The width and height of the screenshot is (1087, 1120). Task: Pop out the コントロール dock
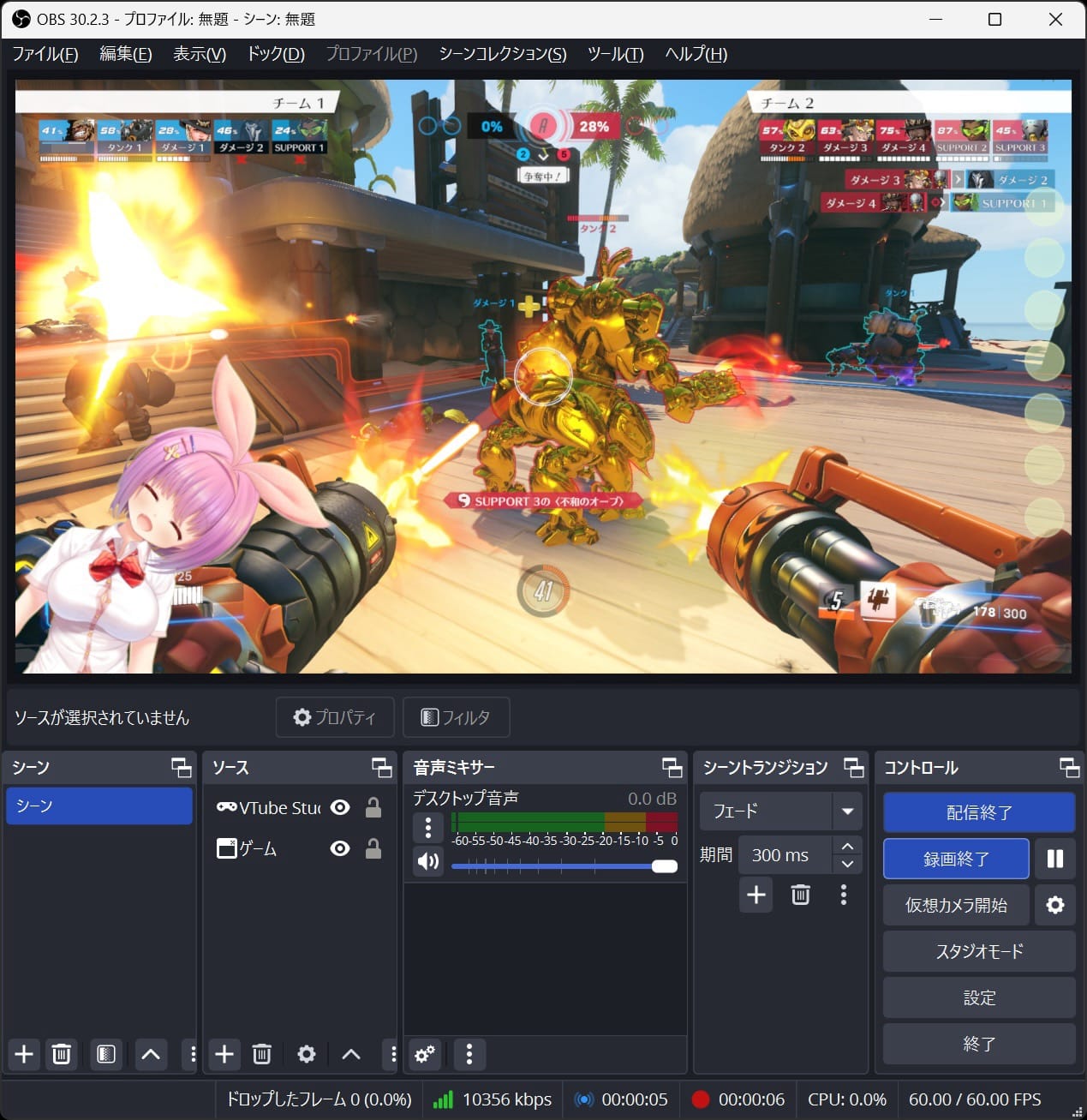pyautogui.click(x=1070, y=767)
